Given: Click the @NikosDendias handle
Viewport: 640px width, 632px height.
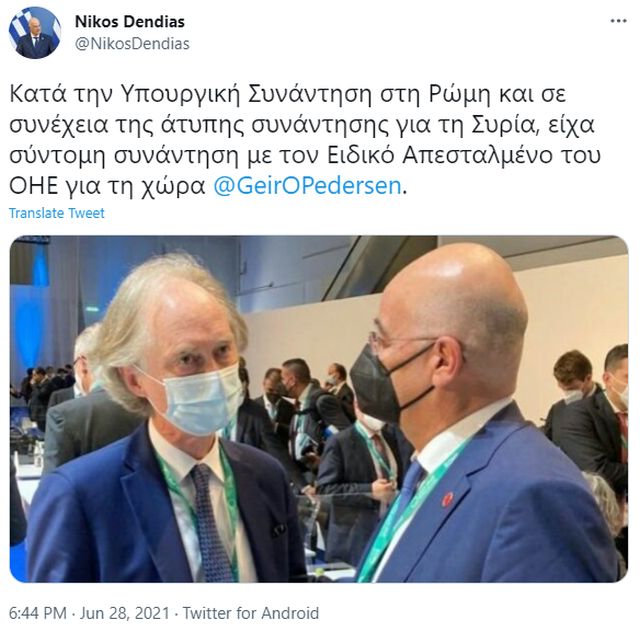Looking at the screenshot, I should click(132, 43).
